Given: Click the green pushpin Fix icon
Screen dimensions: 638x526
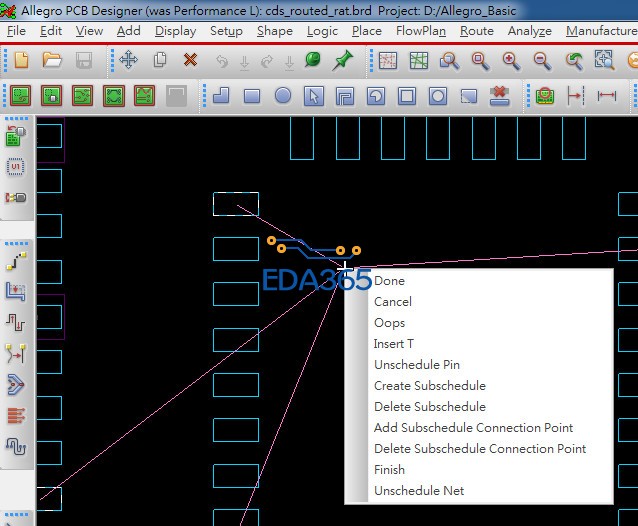Looking at the screenshot, I should [343, 60].
